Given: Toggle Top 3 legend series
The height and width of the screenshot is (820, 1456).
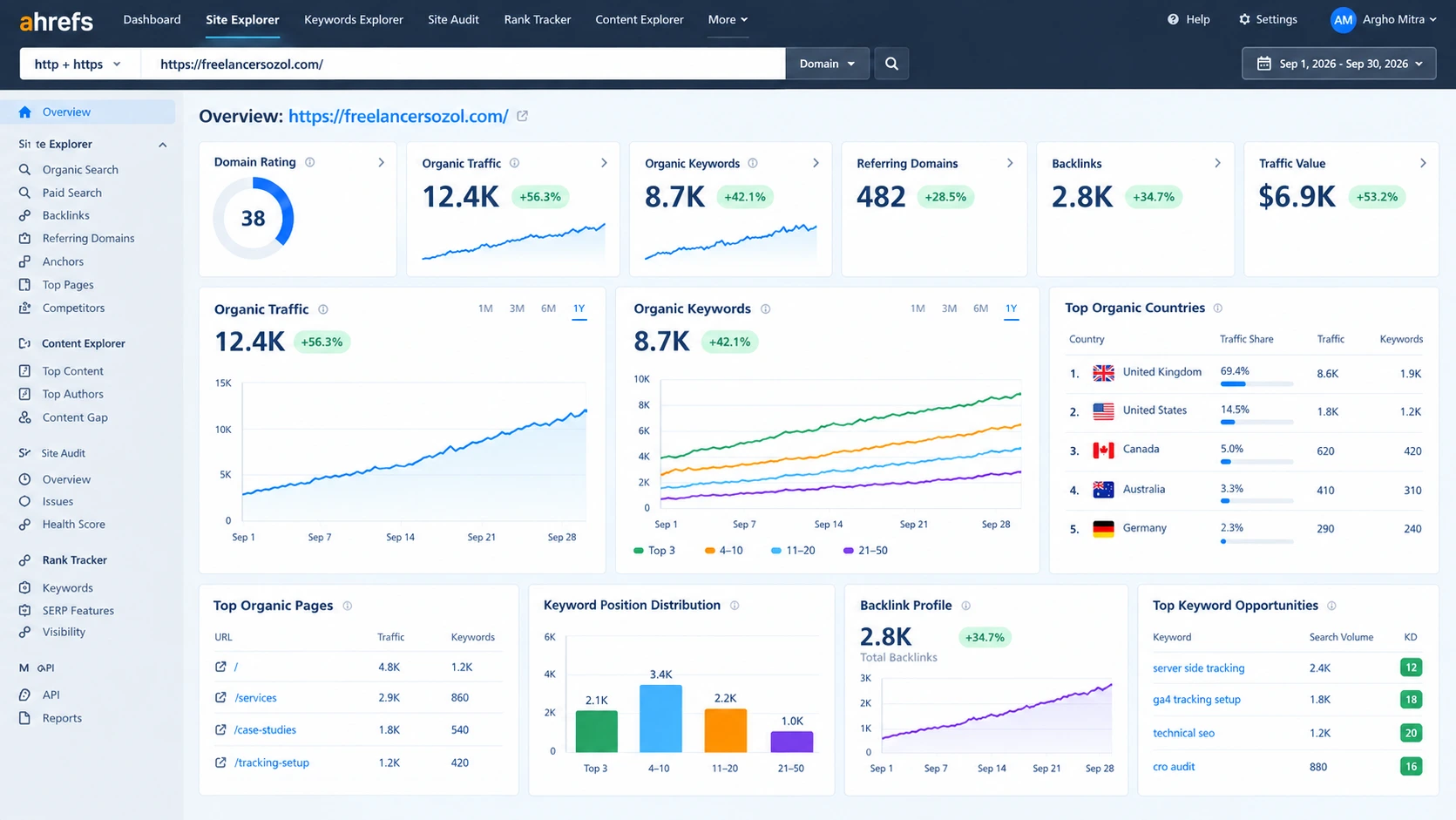Looking at the screenshot, I should [654, 550].
